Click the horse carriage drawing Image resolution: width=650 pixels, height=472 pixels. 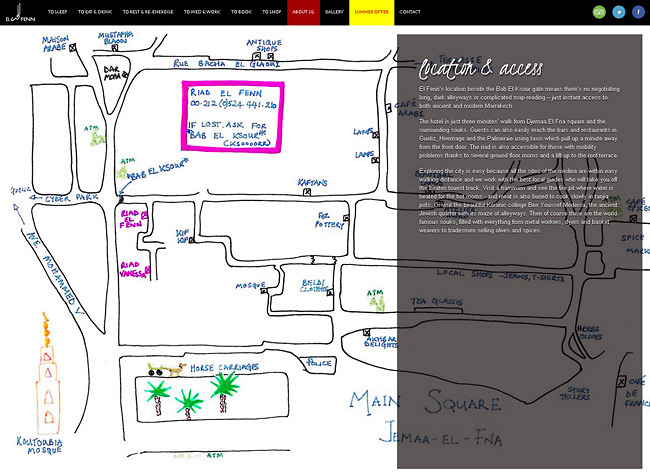167,369
